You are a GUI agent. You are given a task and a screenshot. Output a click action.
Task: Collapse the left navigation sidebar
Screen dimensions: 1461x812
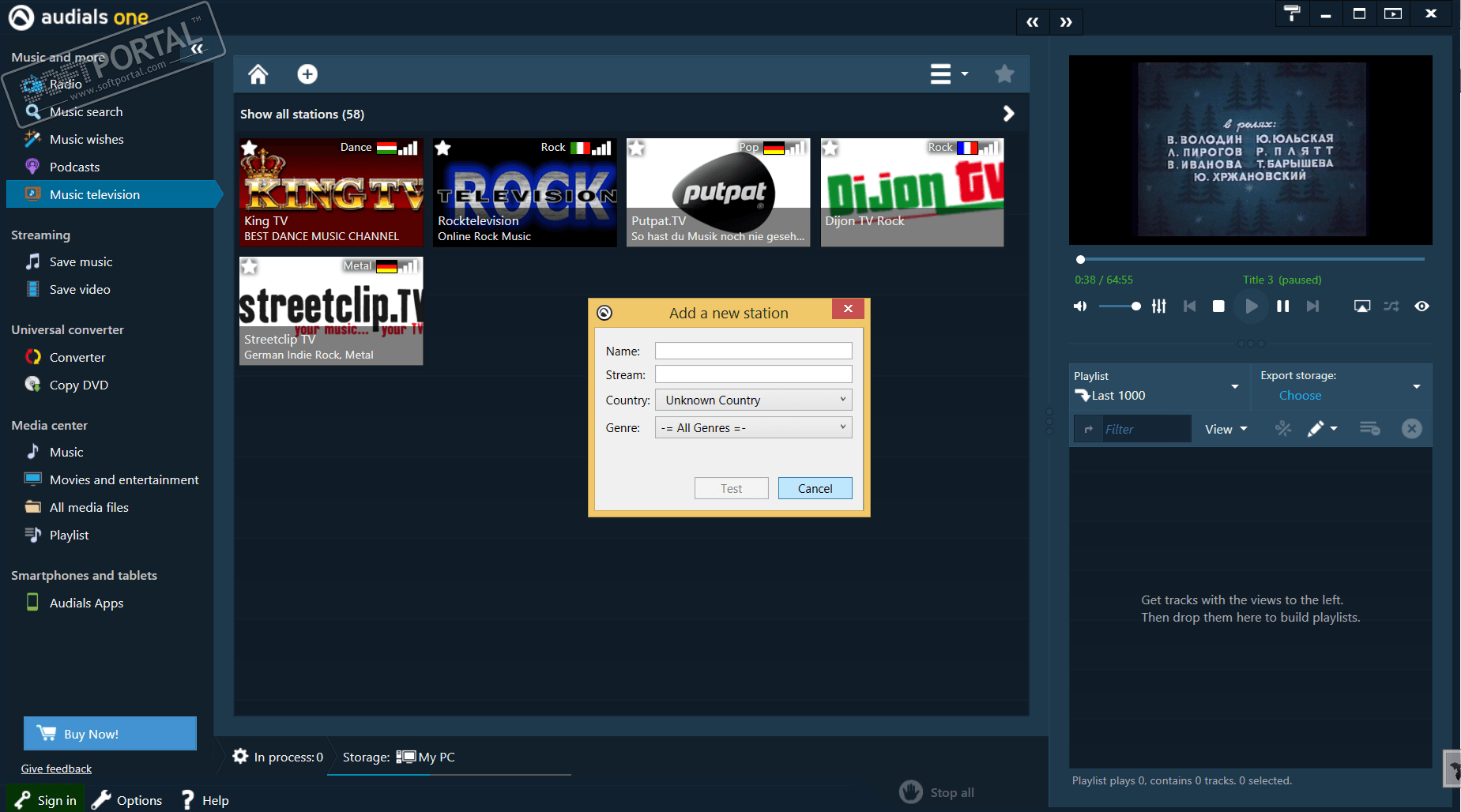pos(197,49)
